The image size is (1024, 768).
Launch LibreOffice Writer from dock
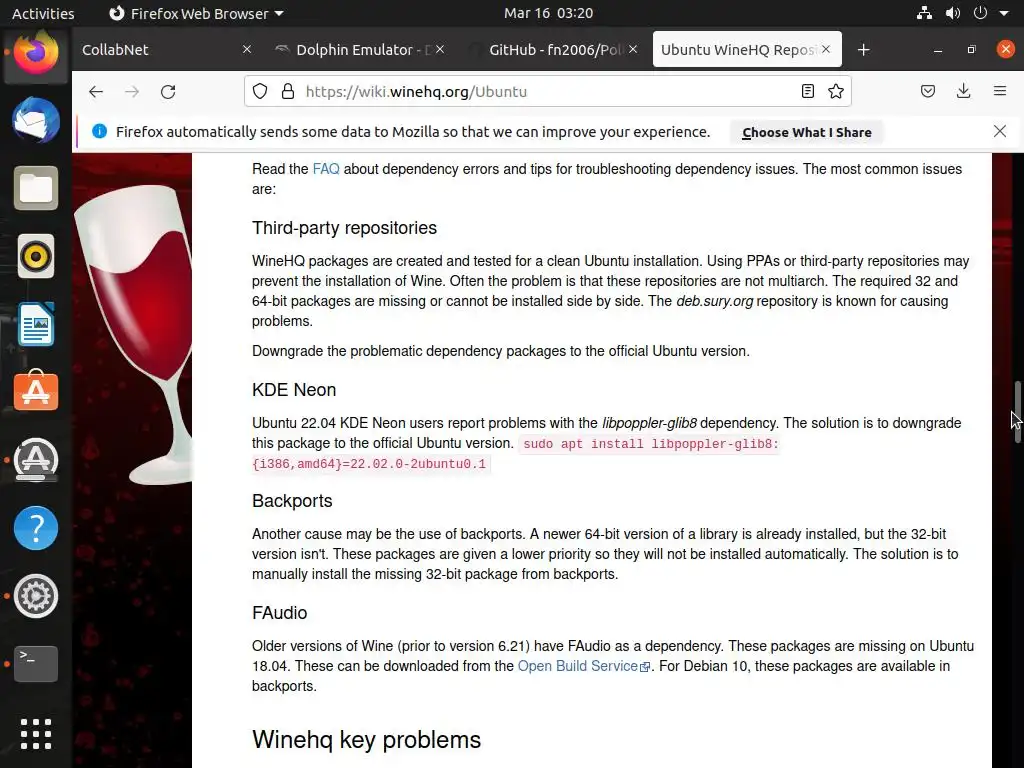click(36, 324)
